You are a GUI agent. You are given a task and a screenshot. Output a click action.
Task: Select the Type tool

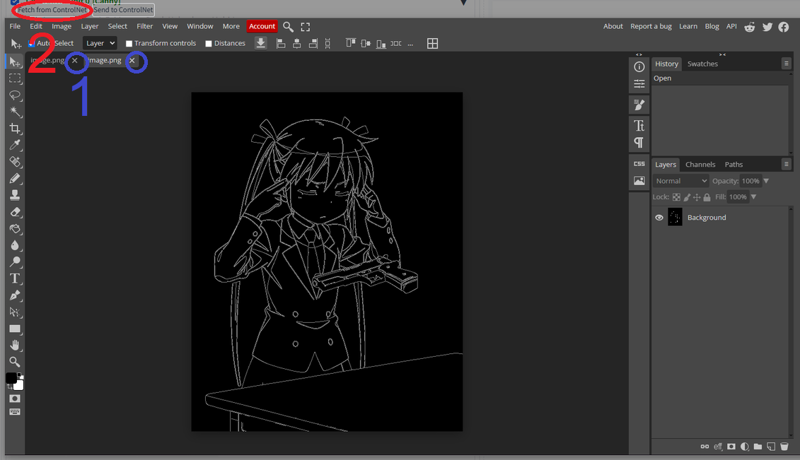click(x=15, y=278)
